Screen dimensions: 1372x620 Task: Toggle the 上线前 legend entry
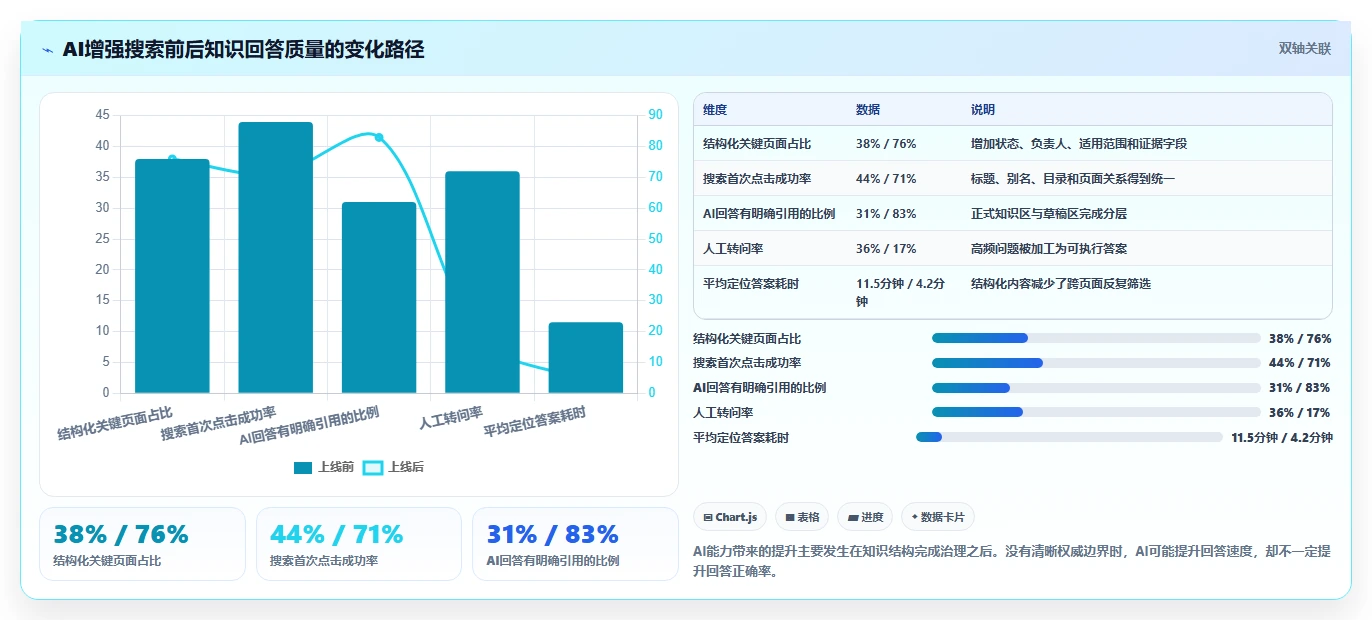[324, 467]
